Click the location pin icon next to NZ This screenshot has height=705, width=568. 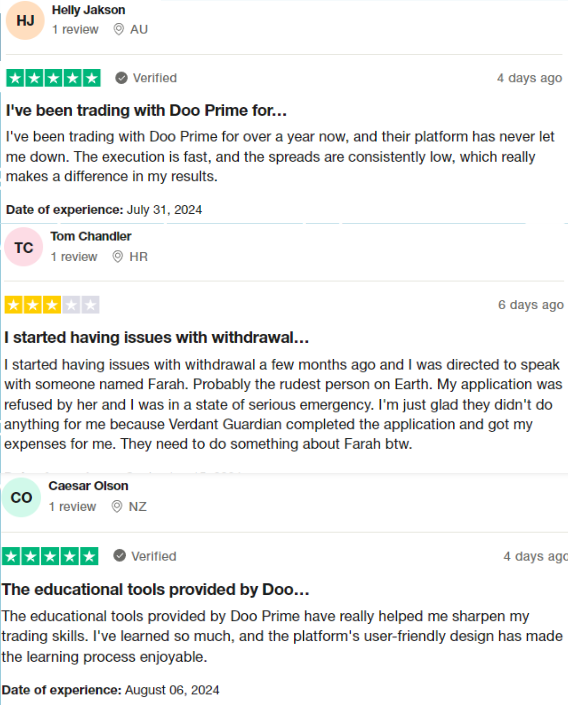click(x=116, y=507)
